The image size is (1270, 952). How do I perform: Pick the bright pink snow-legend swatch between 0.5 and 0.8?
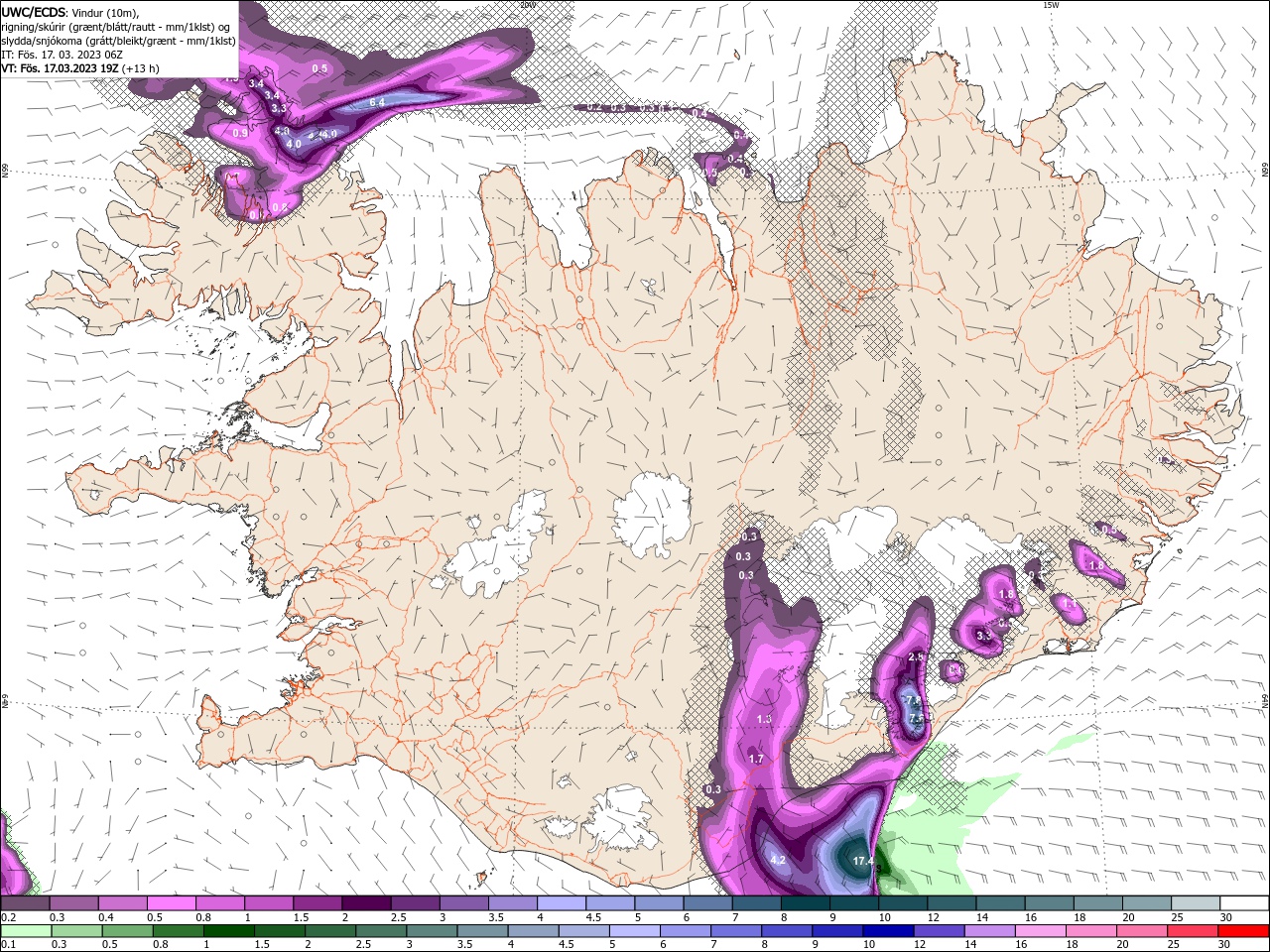tap(171, 902)
